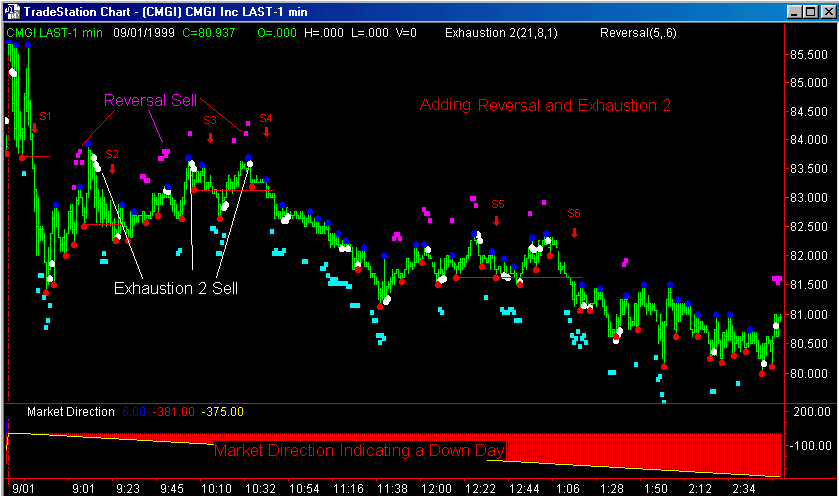Click the 85.500 price axis label

[809, 55]
